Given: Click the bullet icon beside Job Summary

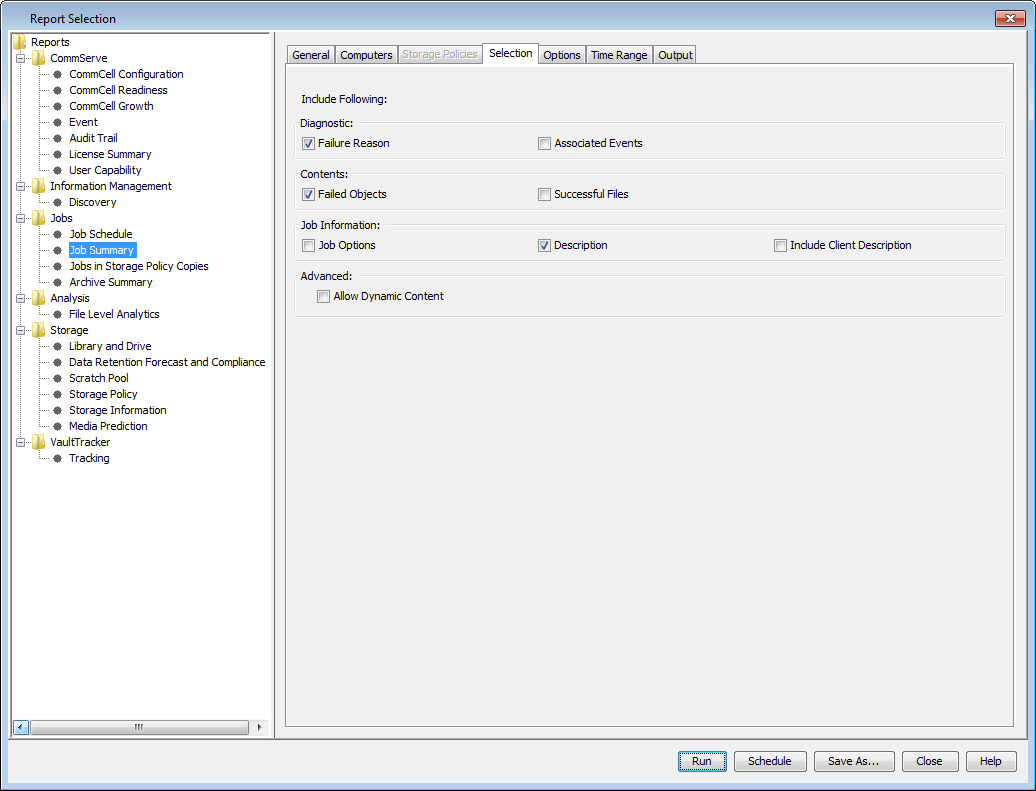Looking at the screenshot, I should pyautogui.click(x=57, y=250).
